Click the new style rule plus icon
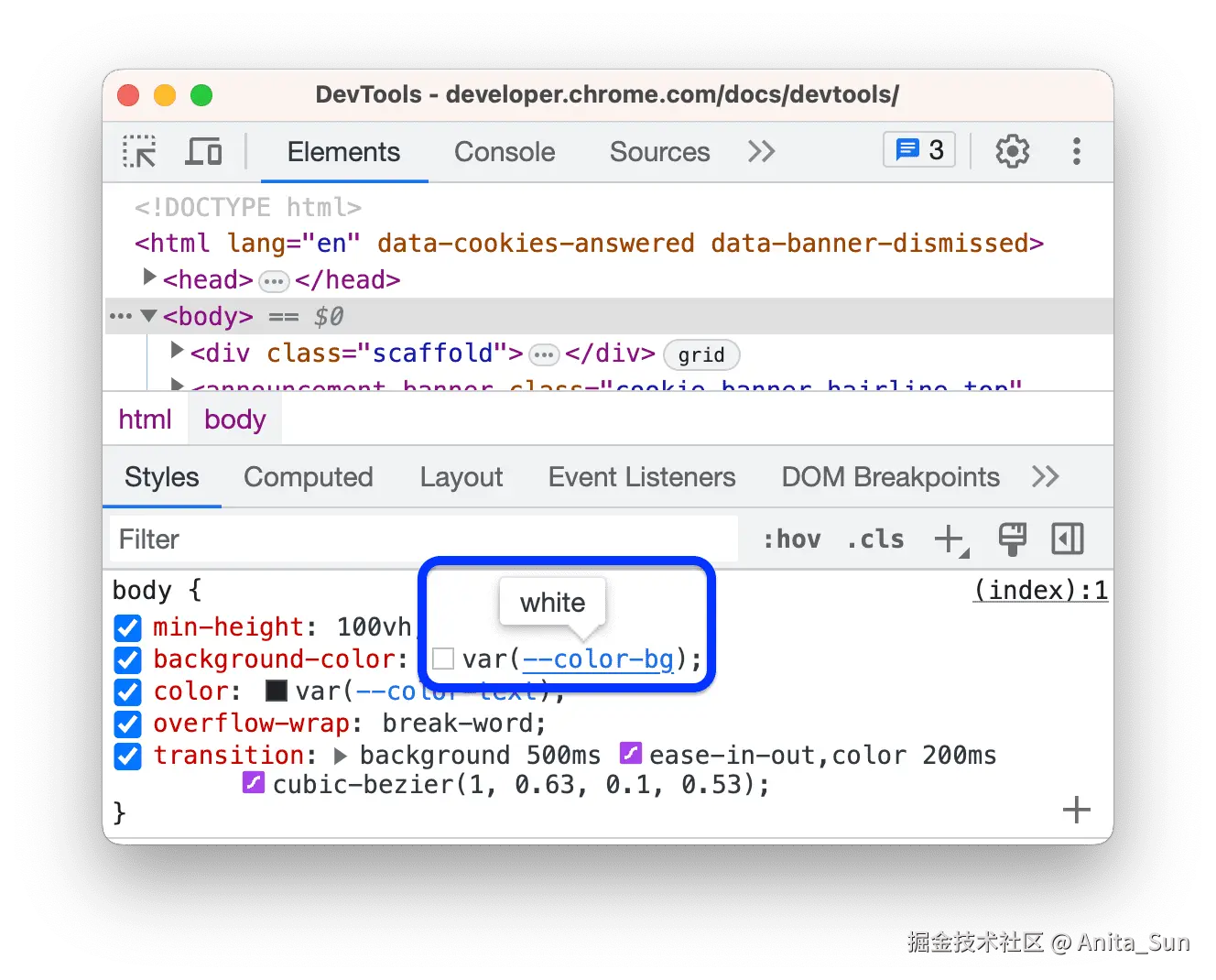1216x980 pixels. coord(951,539)
